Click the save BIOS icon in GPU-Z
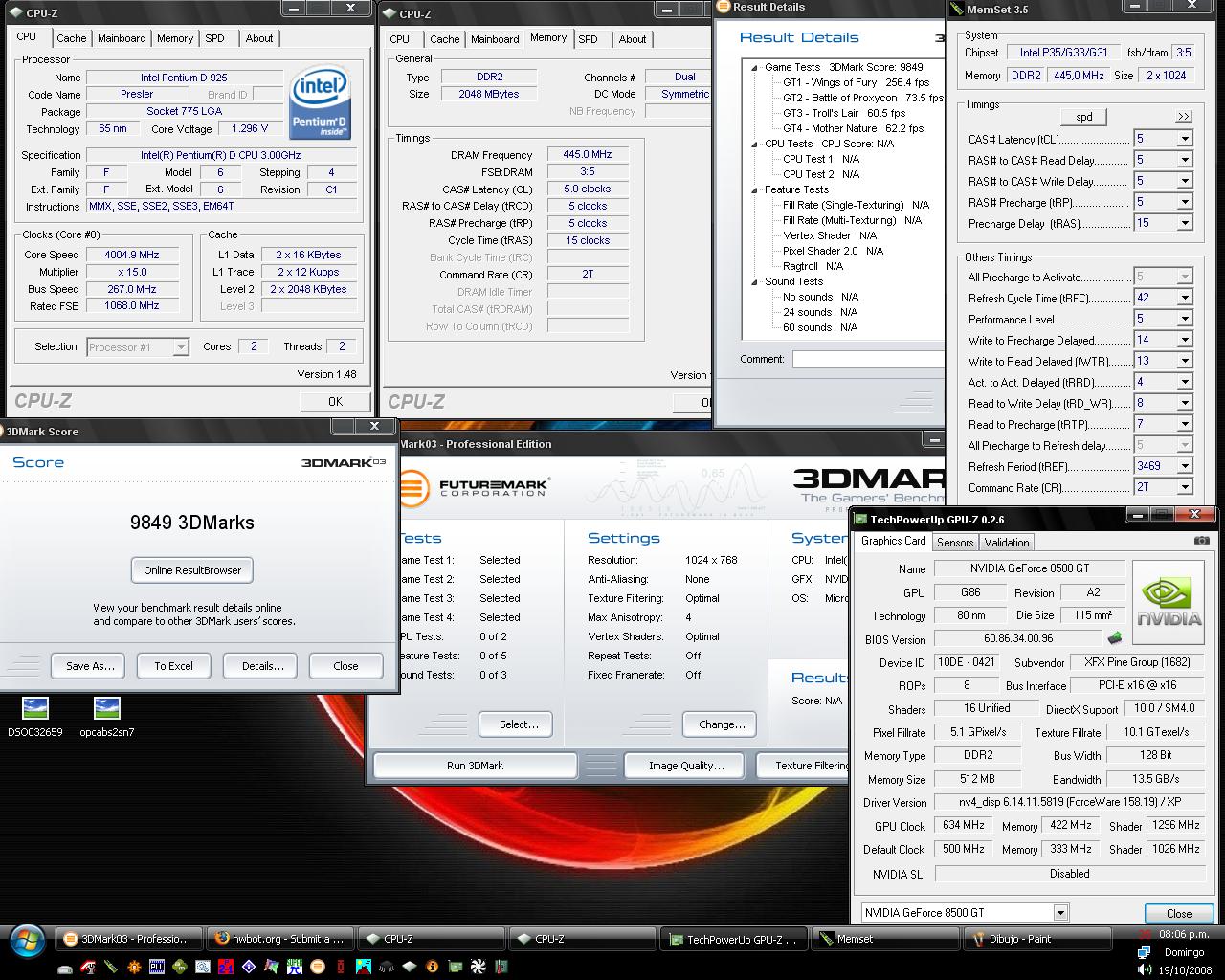This screenshot has width=1225, height=980. click(x=1116, y=638)
